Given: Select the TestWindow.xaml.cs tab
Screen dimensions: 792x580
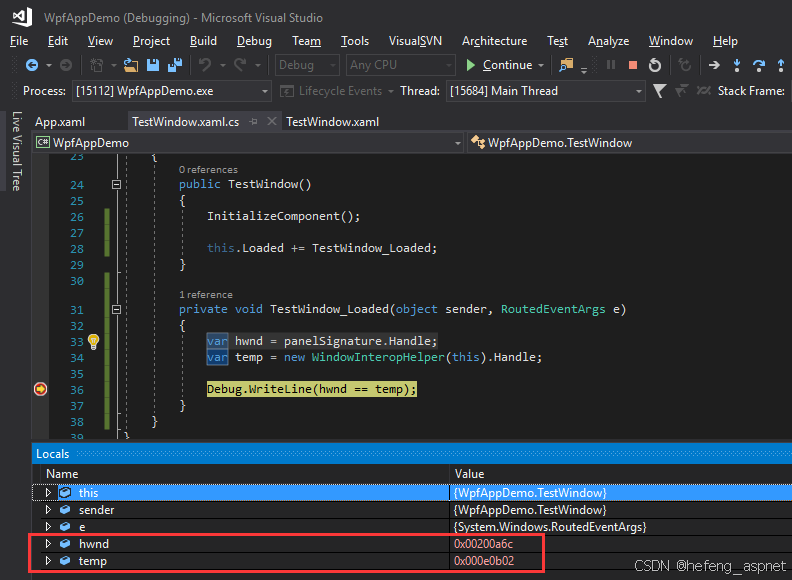Looking at the screenshot, I should click(x=185, y=122).
